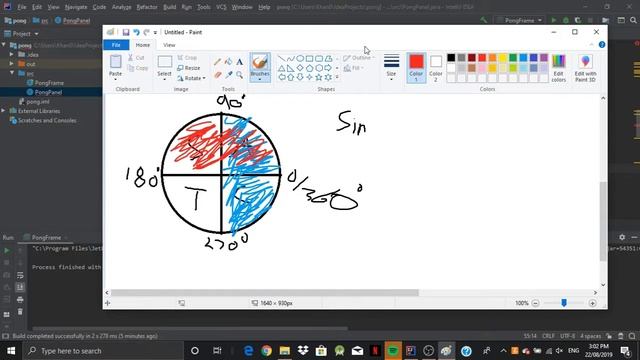Viewport: 640px width, 360px height.
Task: Open the Windows notification center icon
Action: 625,351
